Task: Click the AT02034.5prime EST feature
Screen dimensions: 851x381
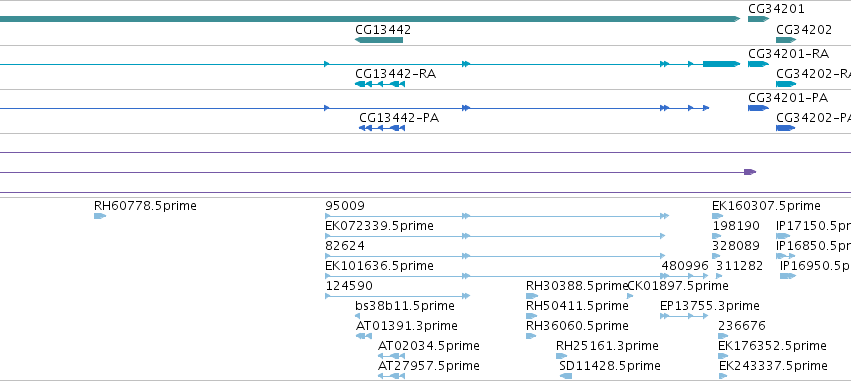Action: pos(391,356)
